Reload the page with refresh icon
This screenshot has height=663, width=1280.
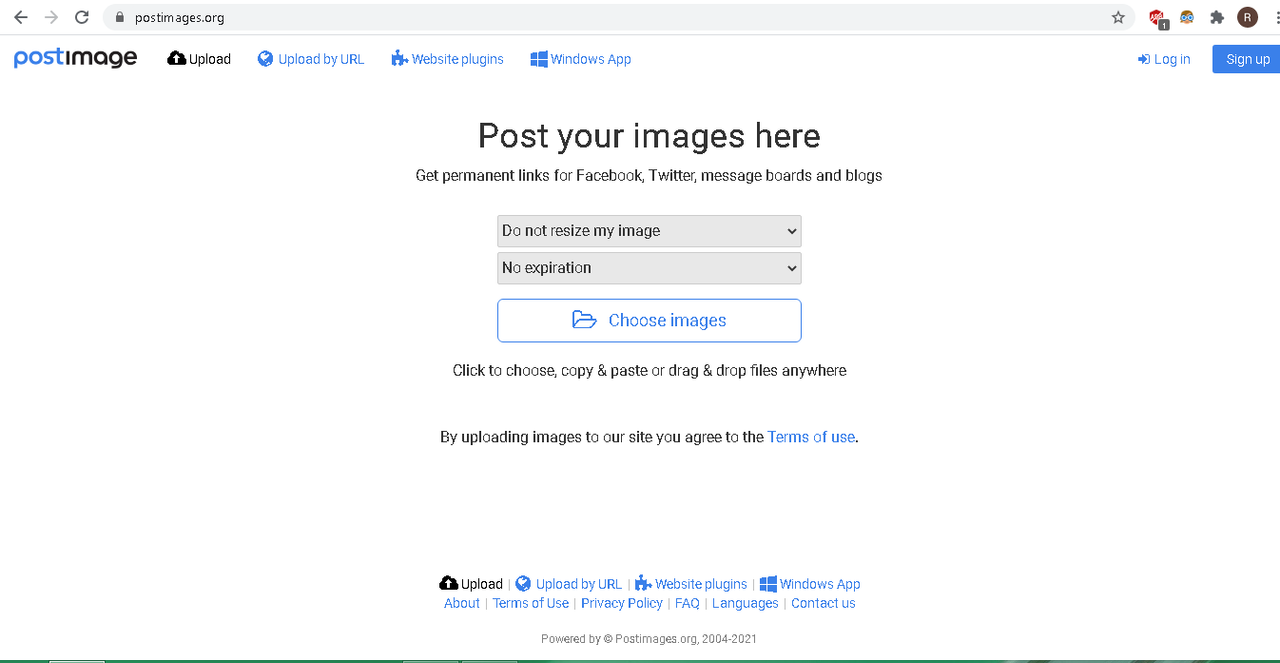pos(82,17)
